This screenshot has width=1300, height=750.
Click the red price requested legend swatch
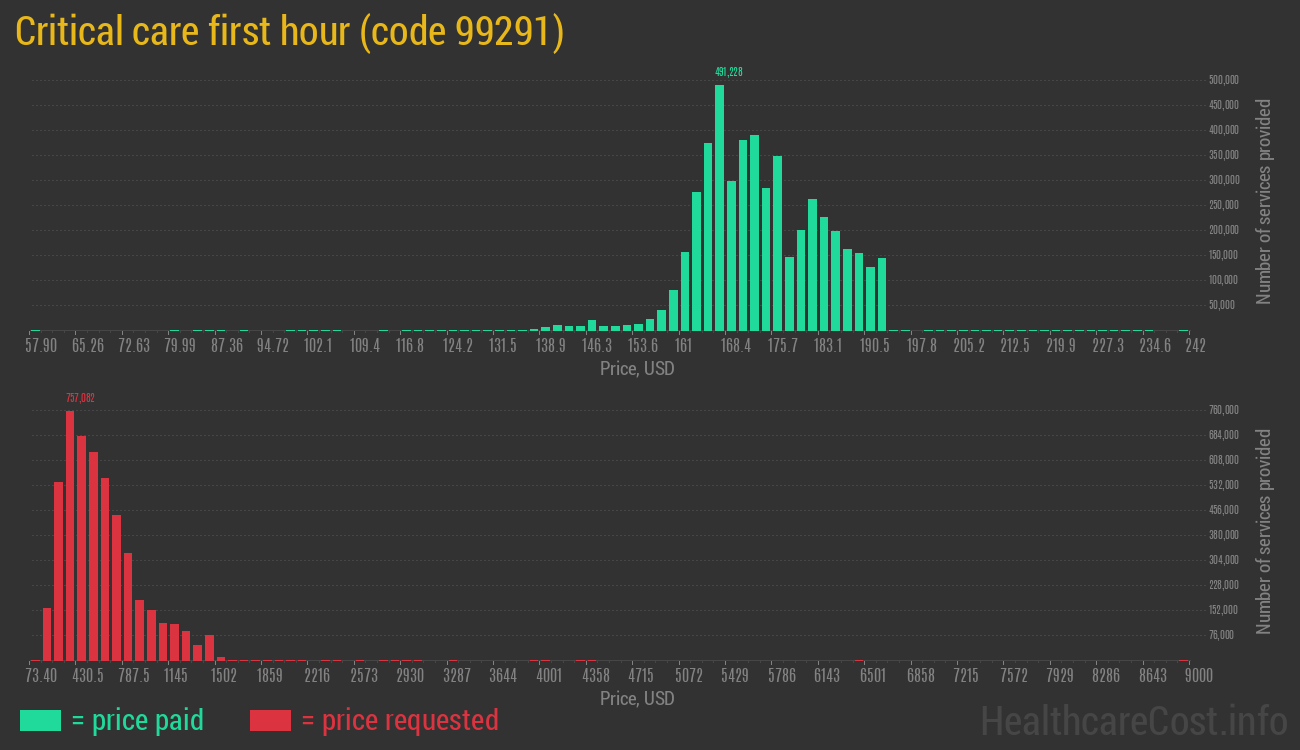tap(270, 720)
